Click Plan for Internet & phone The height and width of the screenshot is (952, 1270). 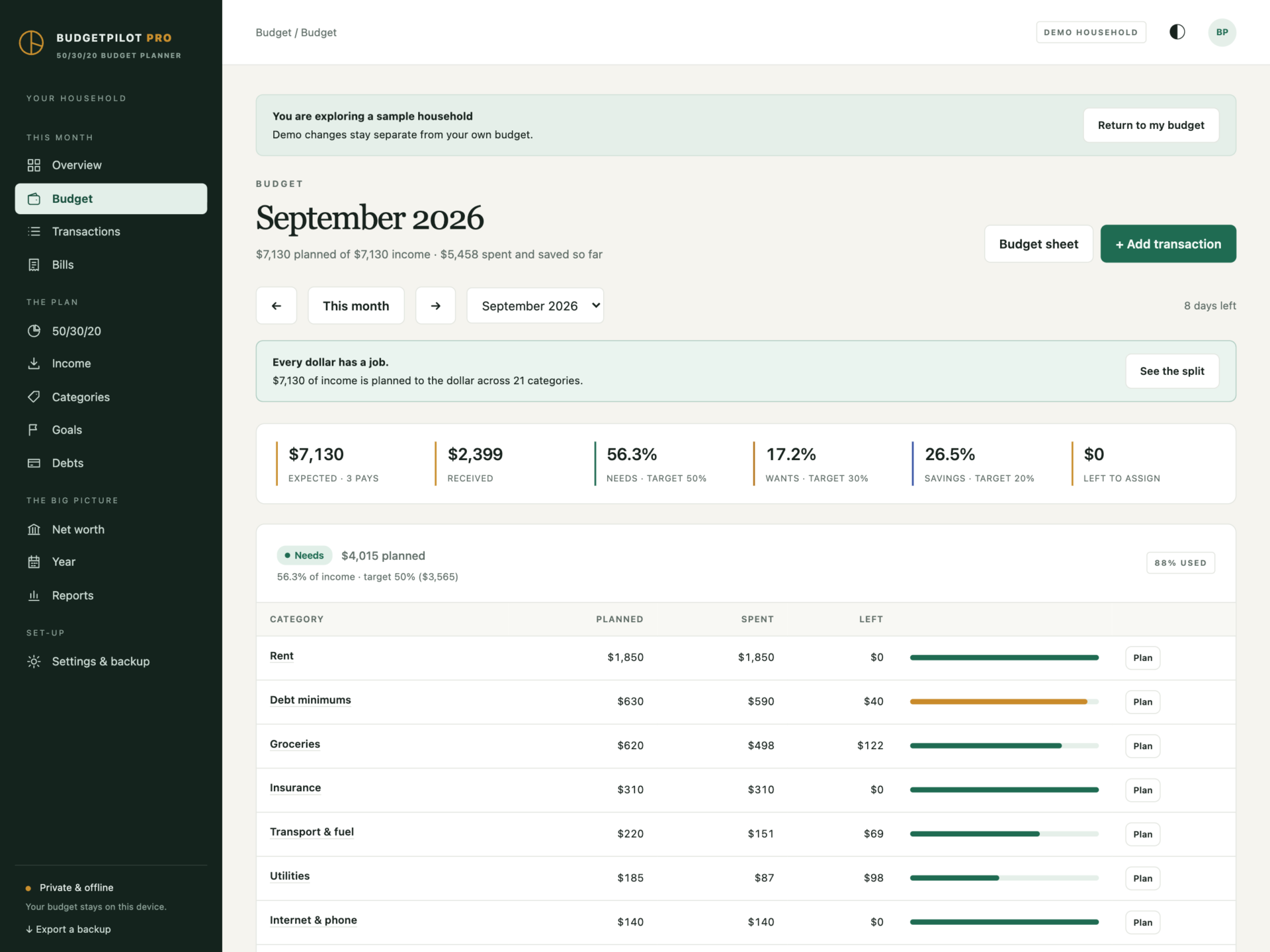click(x=1142, y=922)
